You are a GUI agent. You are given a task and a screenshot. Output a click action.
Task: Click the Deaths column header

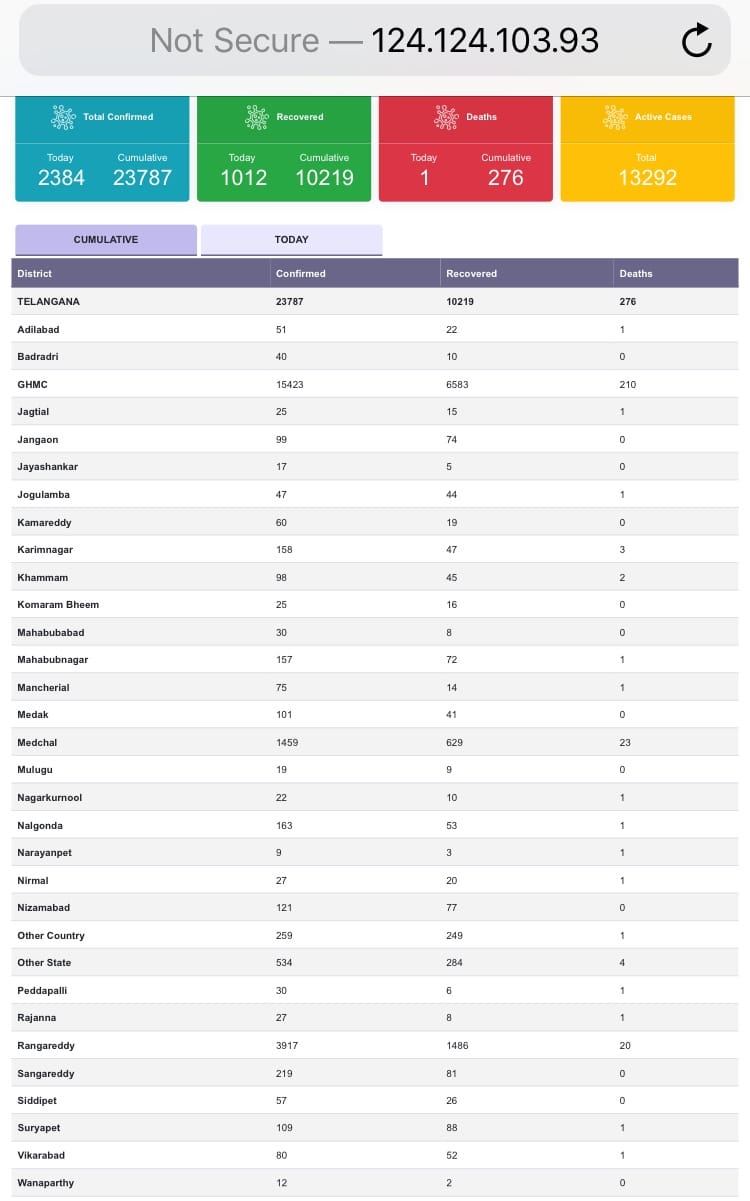636,273
